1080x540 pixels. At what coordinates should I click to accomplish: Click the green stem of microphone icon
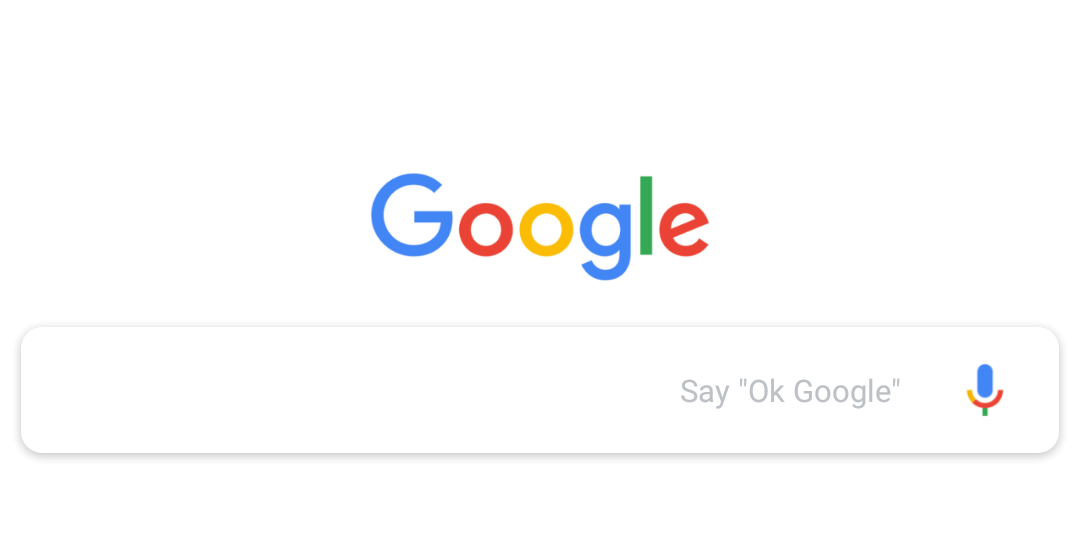(985, 412)
